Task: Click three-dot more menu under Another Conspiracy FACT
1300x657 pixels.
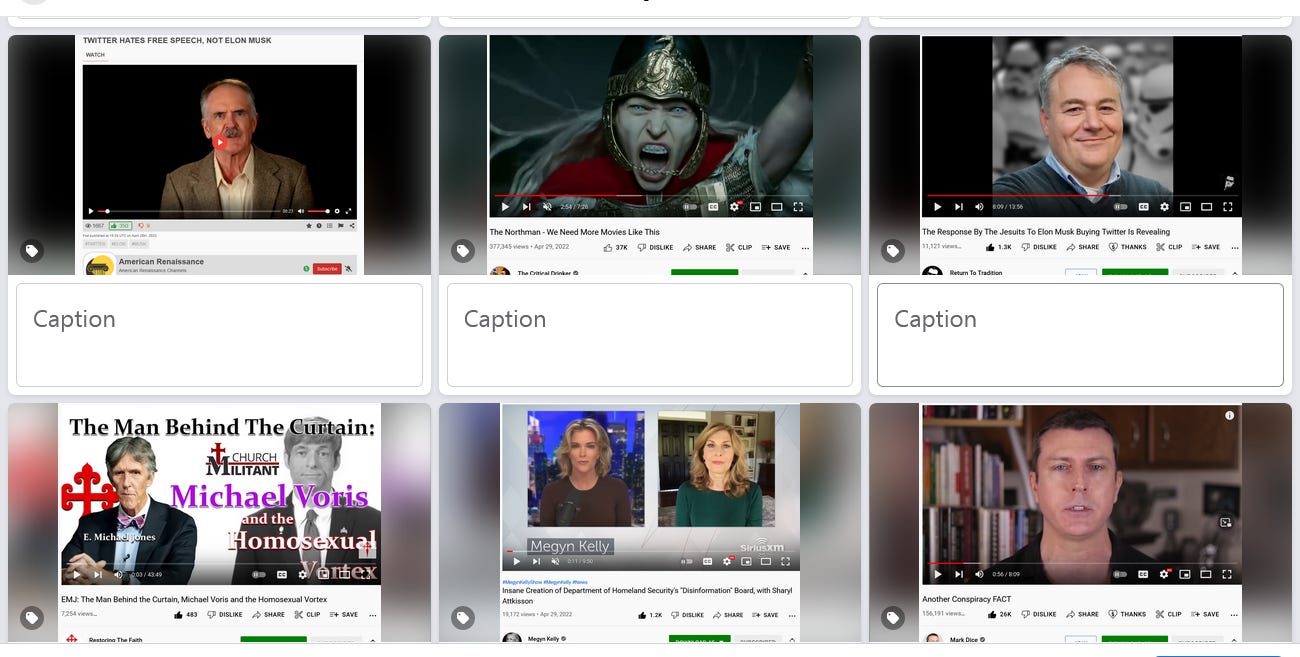Action: coord(1235,614)
